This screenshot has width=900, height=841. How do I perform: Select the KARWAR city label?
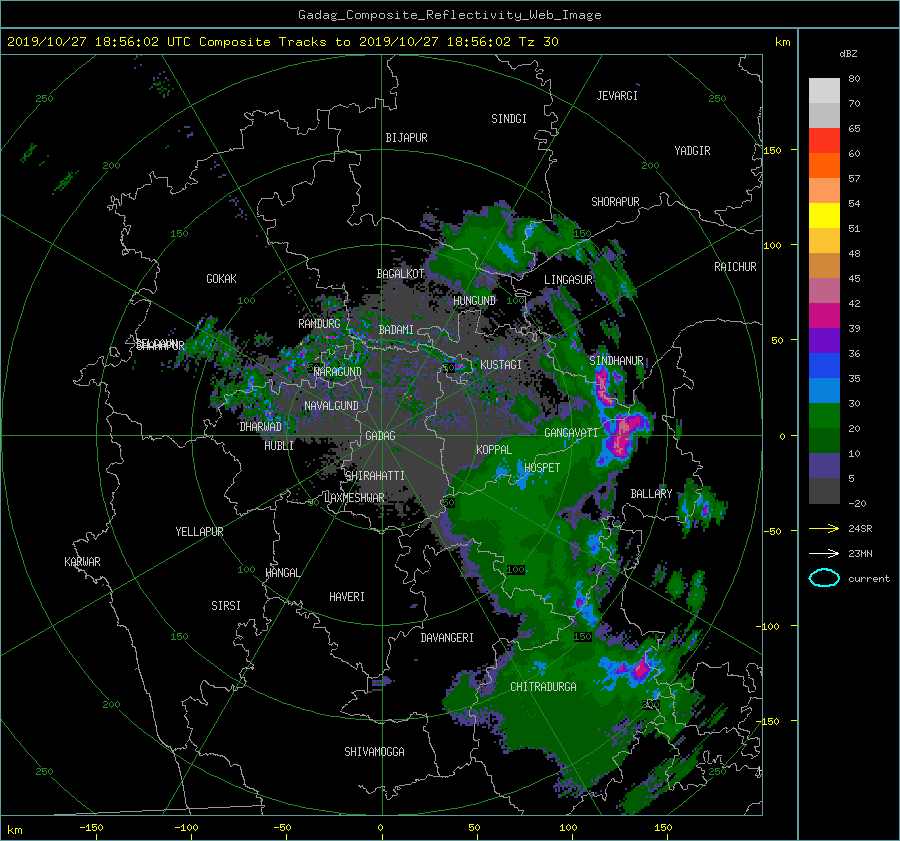point(82,562)
